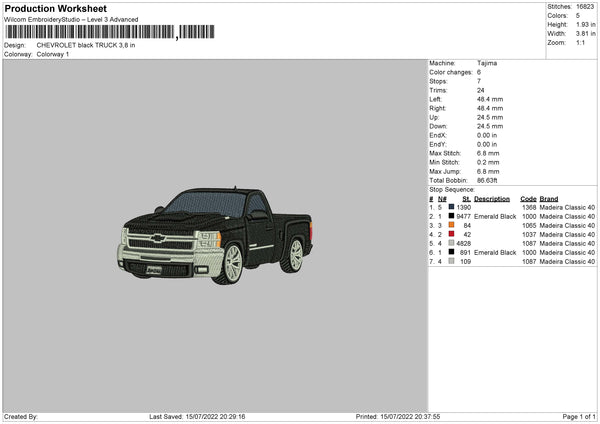
Task: Select the dark swatch for stop 1
Action: [452, 207]
